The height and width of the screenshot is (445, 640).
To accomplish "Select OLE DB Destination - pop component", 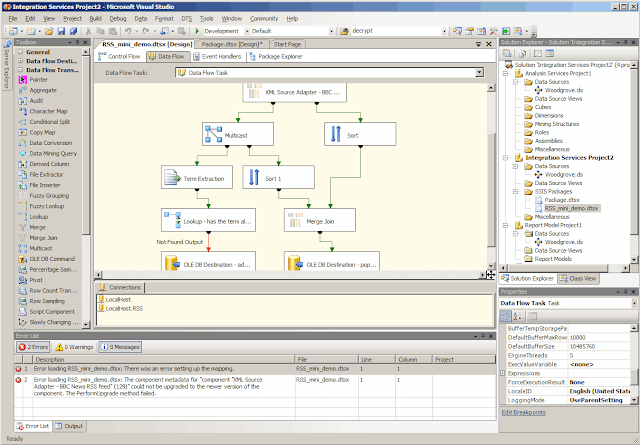I will pos(331,261).
